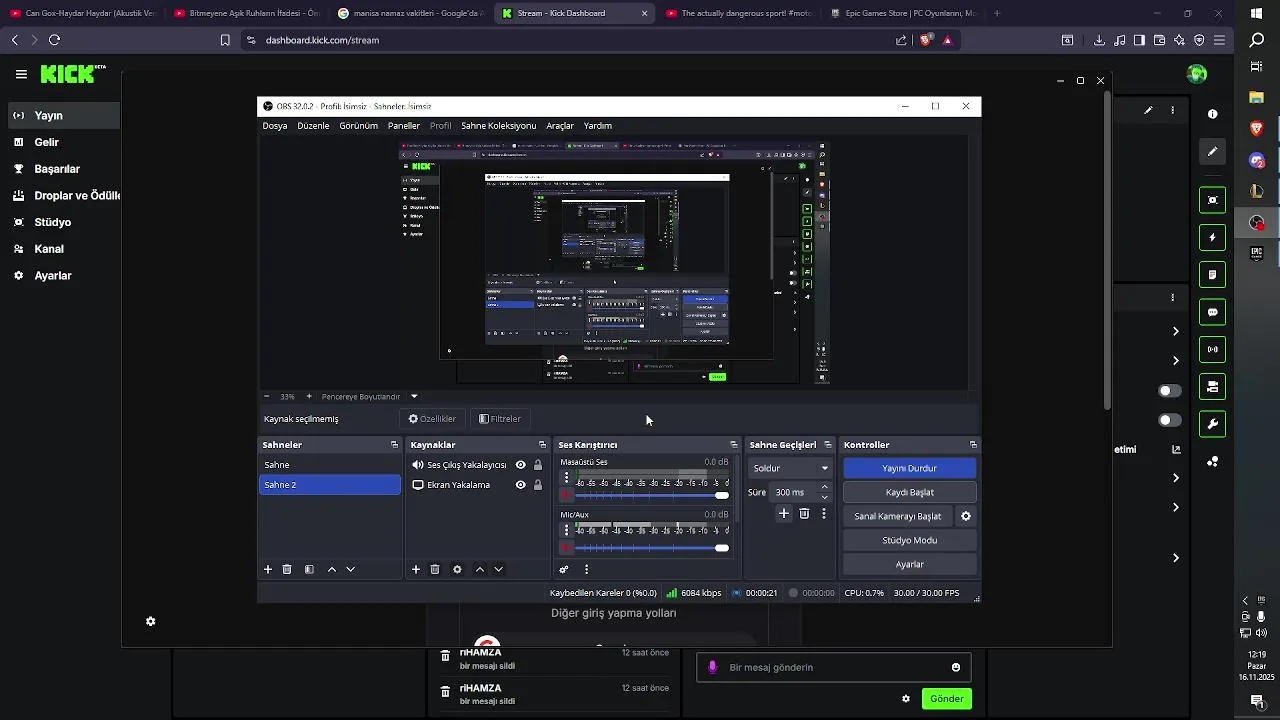The image size is (1280, 720).
Task: Click Yayını Durdur to stop streaming
Action: (909, 468)
